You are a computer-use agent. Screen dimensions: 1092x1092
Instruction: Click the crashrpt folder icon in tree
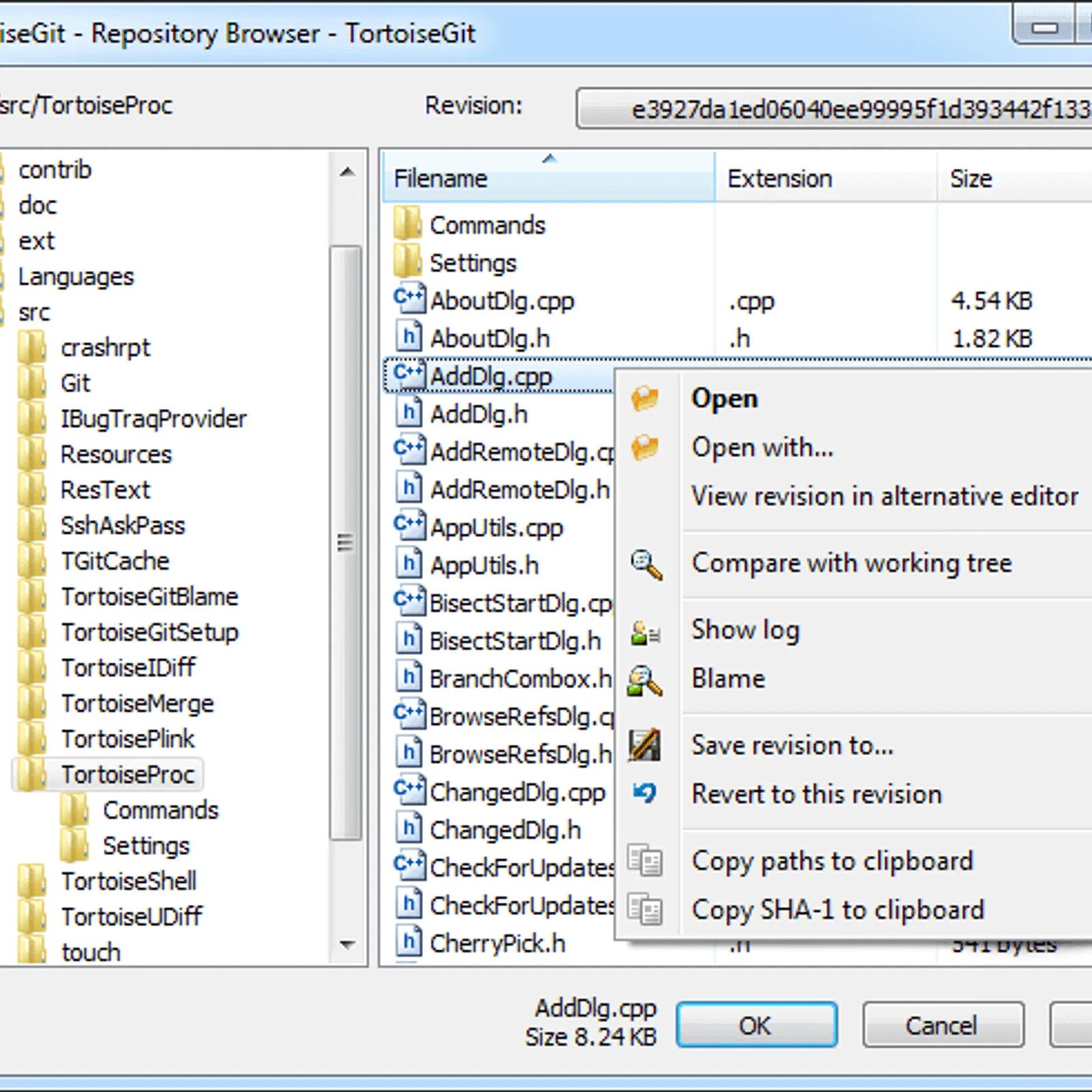[x=32, y=347]
